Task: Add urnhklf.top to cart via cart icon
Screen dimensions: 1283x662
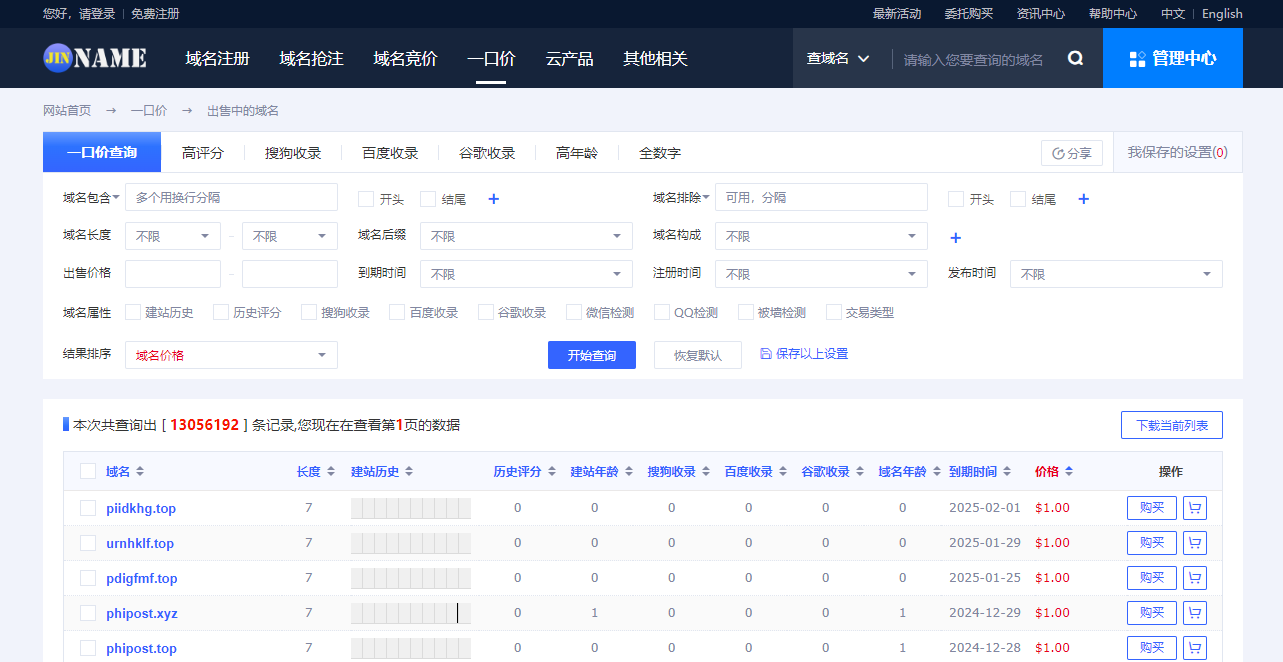Action: coord(1194,543)
